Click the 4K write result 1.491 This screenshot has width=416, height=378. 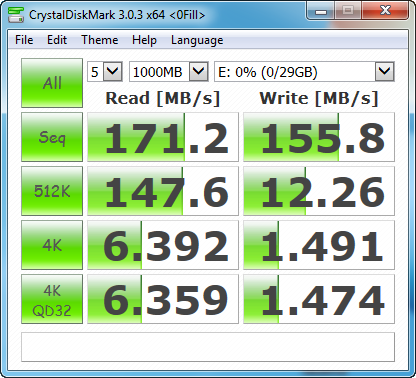click(319, 245)
